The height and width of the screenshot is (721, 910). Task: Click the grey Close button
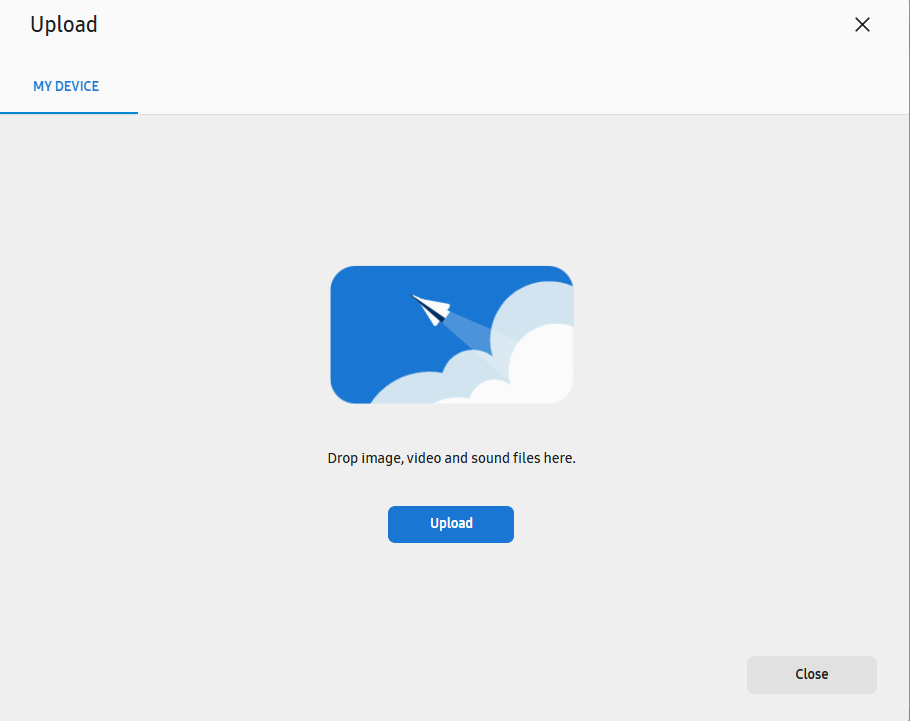(811, 675)
